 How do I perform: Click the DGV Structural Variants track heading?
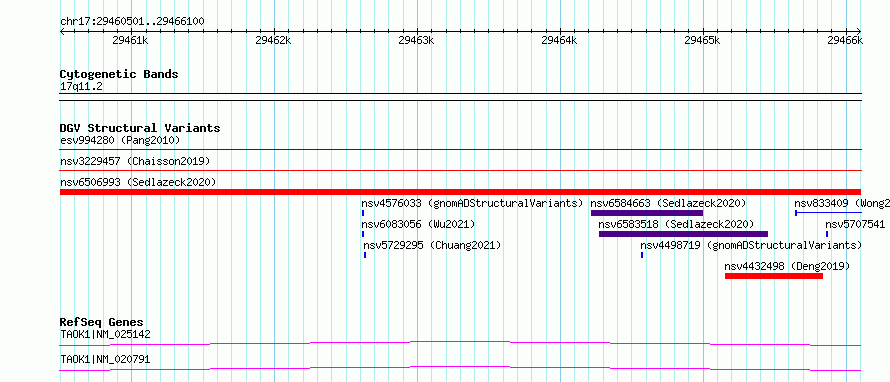tap(140, 128)
